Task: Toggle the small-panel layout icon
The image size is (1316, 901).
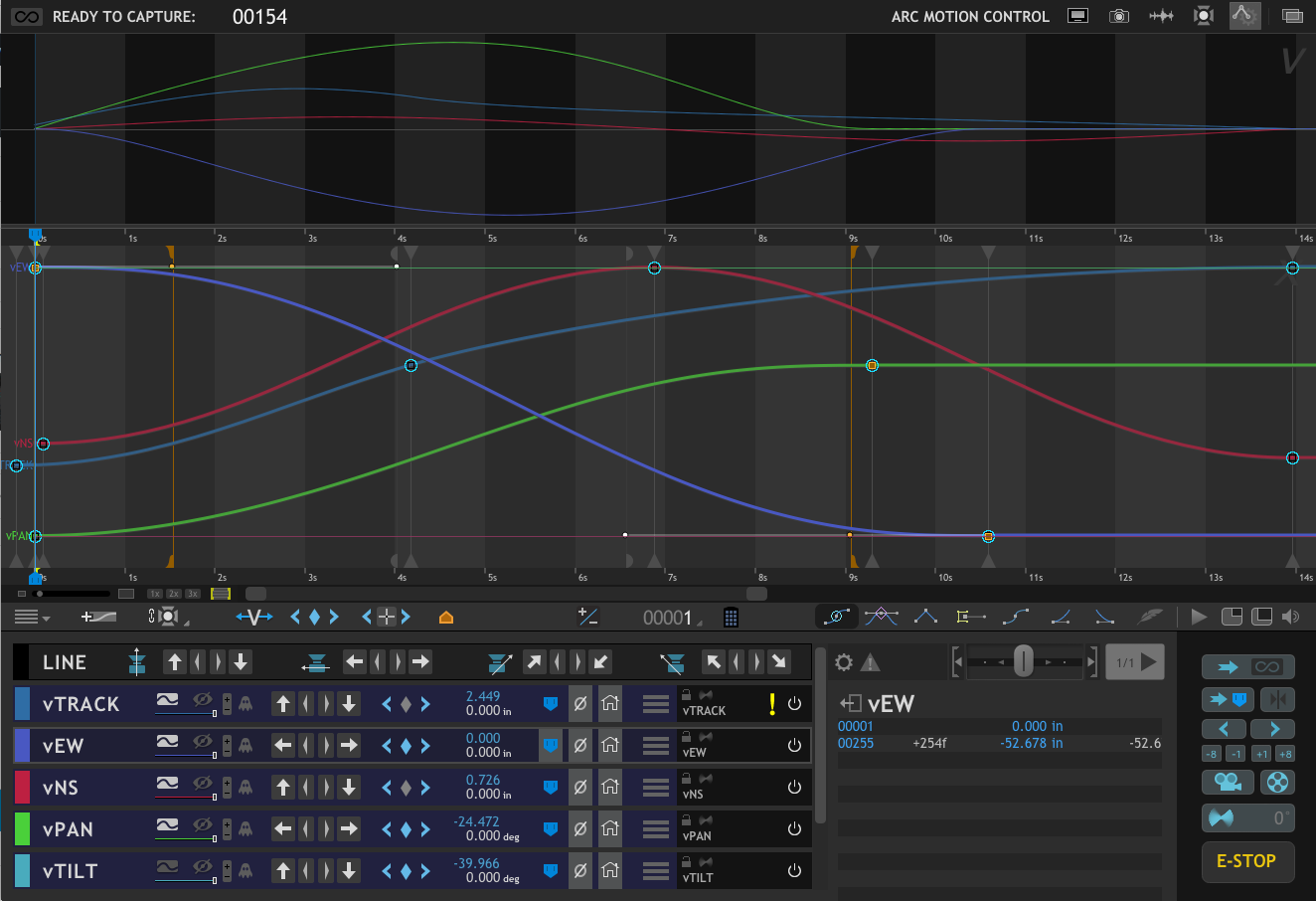Action: (x=1232, y=617)
